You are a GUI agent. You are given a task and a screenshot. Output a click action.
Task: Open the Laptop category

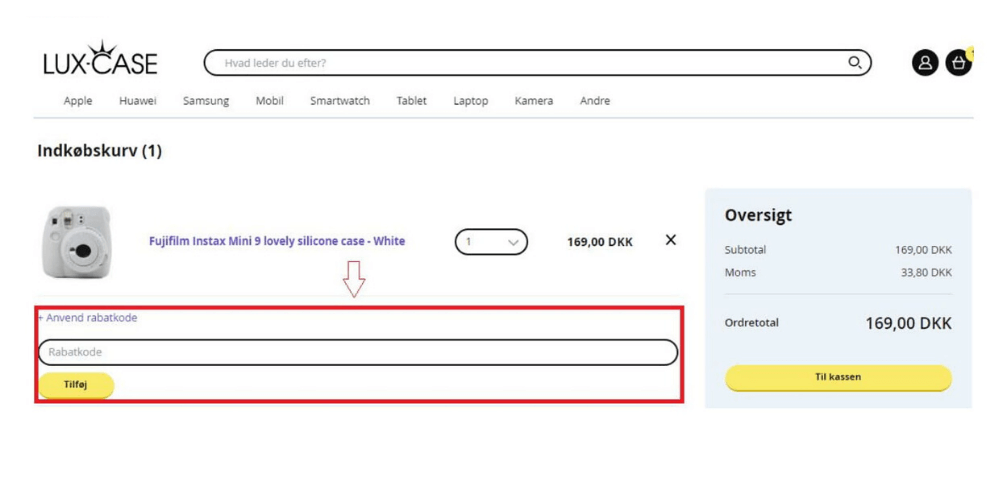[470, 101]
